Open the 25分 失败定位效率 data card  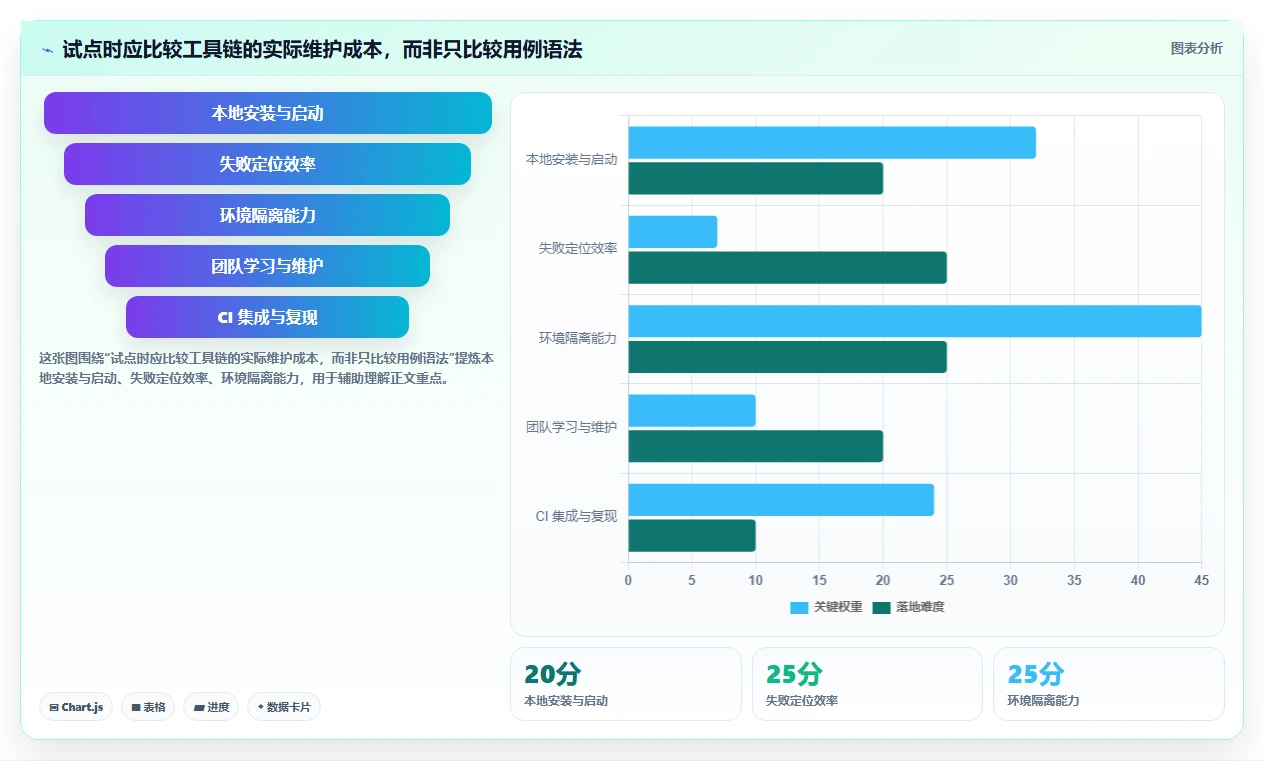867,684
